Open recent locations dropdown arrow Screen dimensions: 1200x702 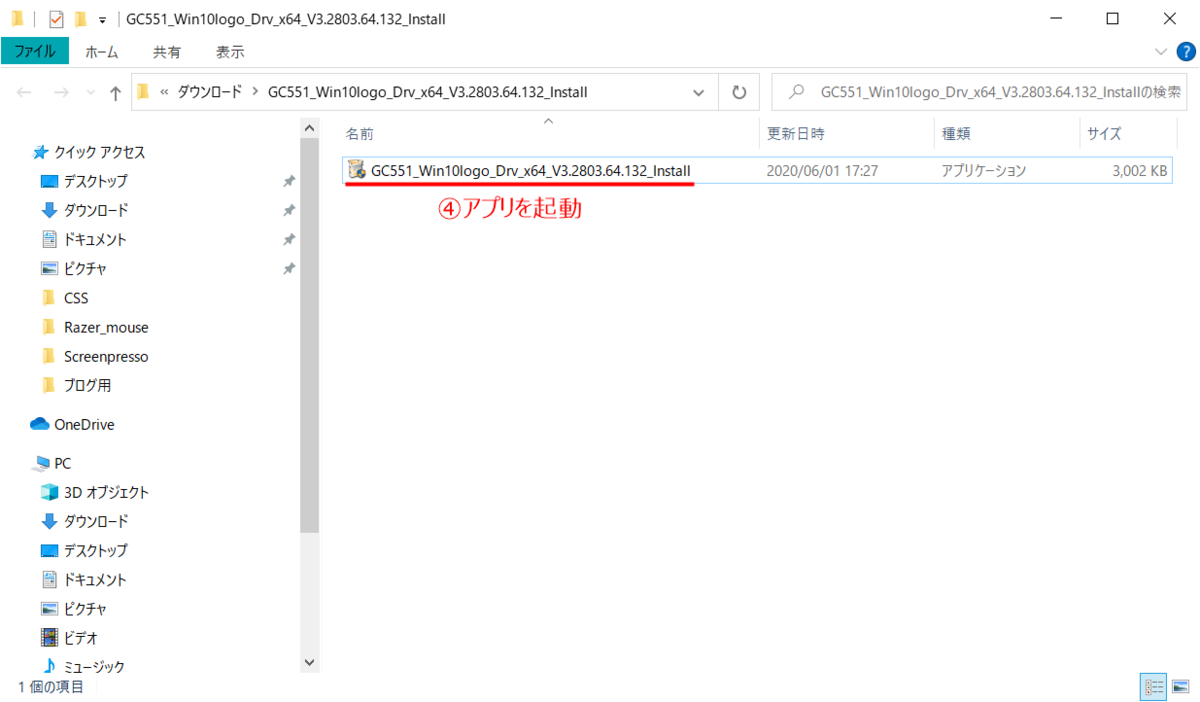pyautogui.click(x=89, y=93)
